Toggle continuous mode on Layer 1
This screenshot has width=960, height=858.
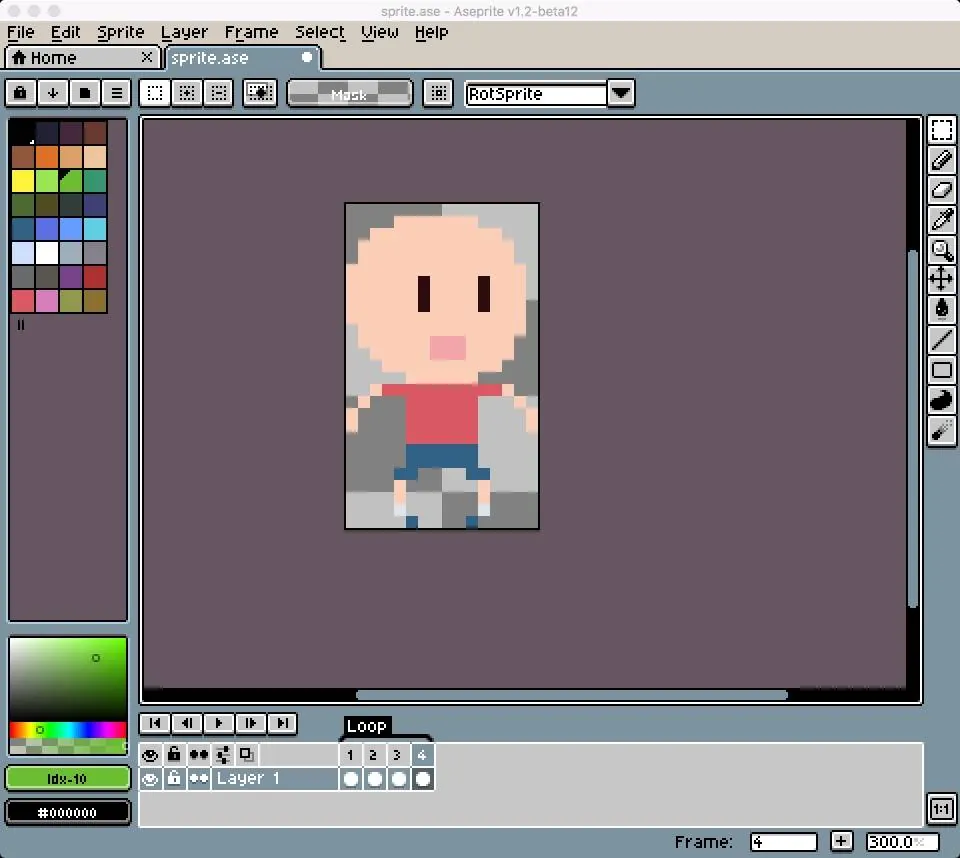coord(198,779)
